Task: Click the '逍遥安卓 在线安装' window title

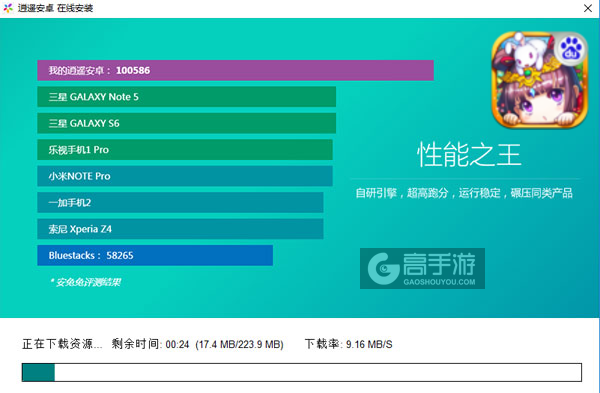Action: pos(55,8)
